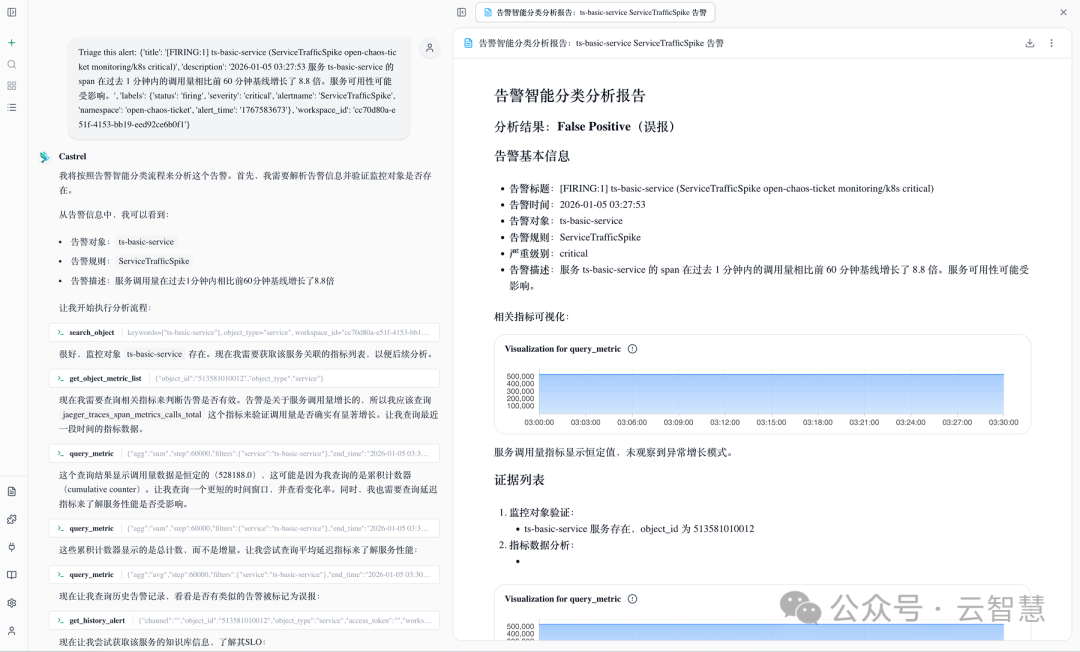The height and width of the screenshot is (652, 1080).
Task: Open the settings gear in the sidebar
Action: (12, 603)
